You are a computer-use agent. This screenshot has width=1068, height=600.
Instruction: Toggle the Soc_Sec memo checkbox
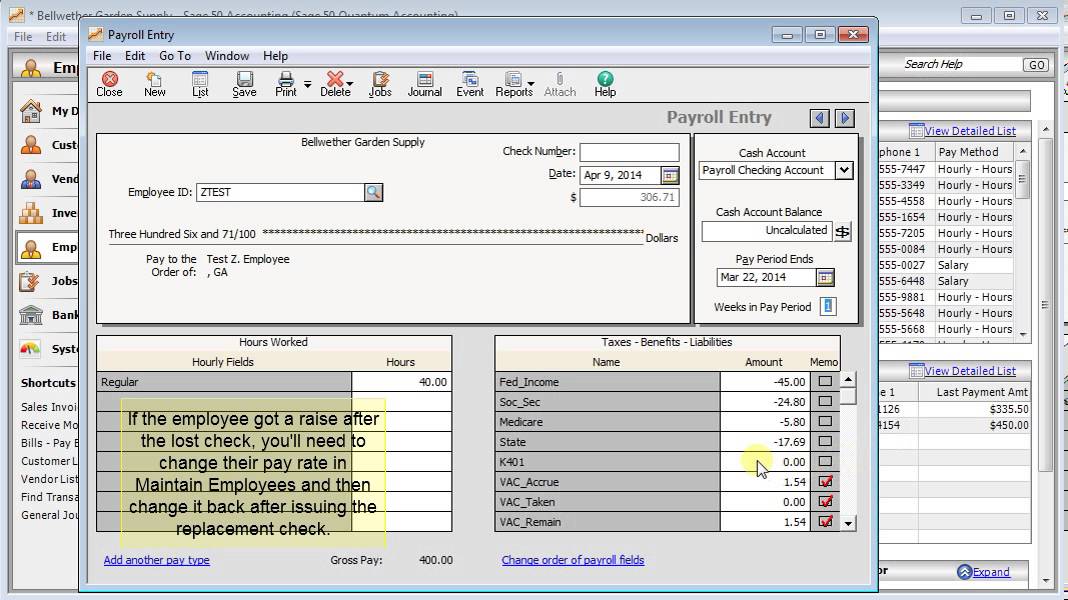(825, 401)
